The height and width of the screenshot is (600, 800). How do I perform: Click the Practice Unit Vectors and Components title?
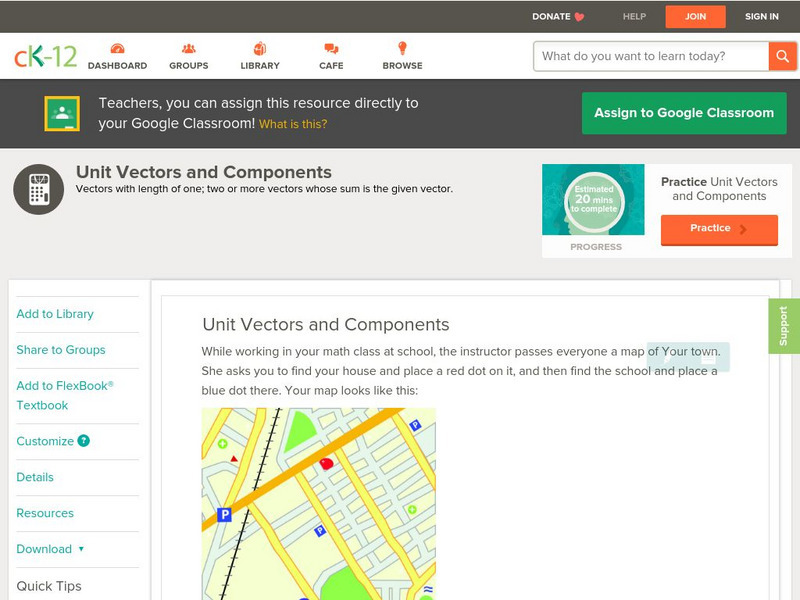tap(719, 189)
